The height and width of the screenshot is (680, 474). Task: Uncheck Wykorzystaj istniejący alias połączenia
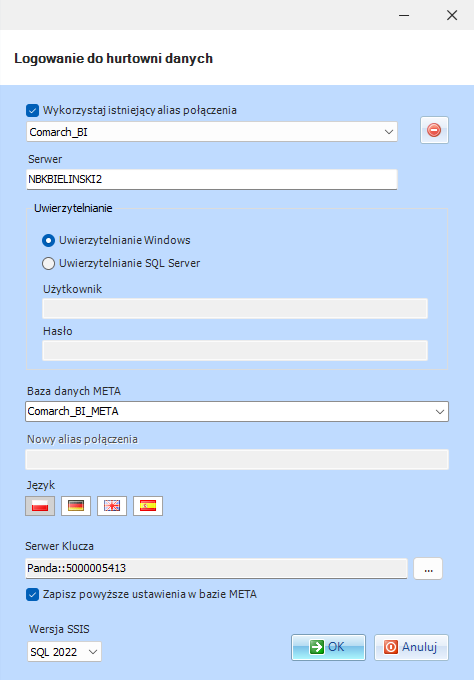click(33, 110)
